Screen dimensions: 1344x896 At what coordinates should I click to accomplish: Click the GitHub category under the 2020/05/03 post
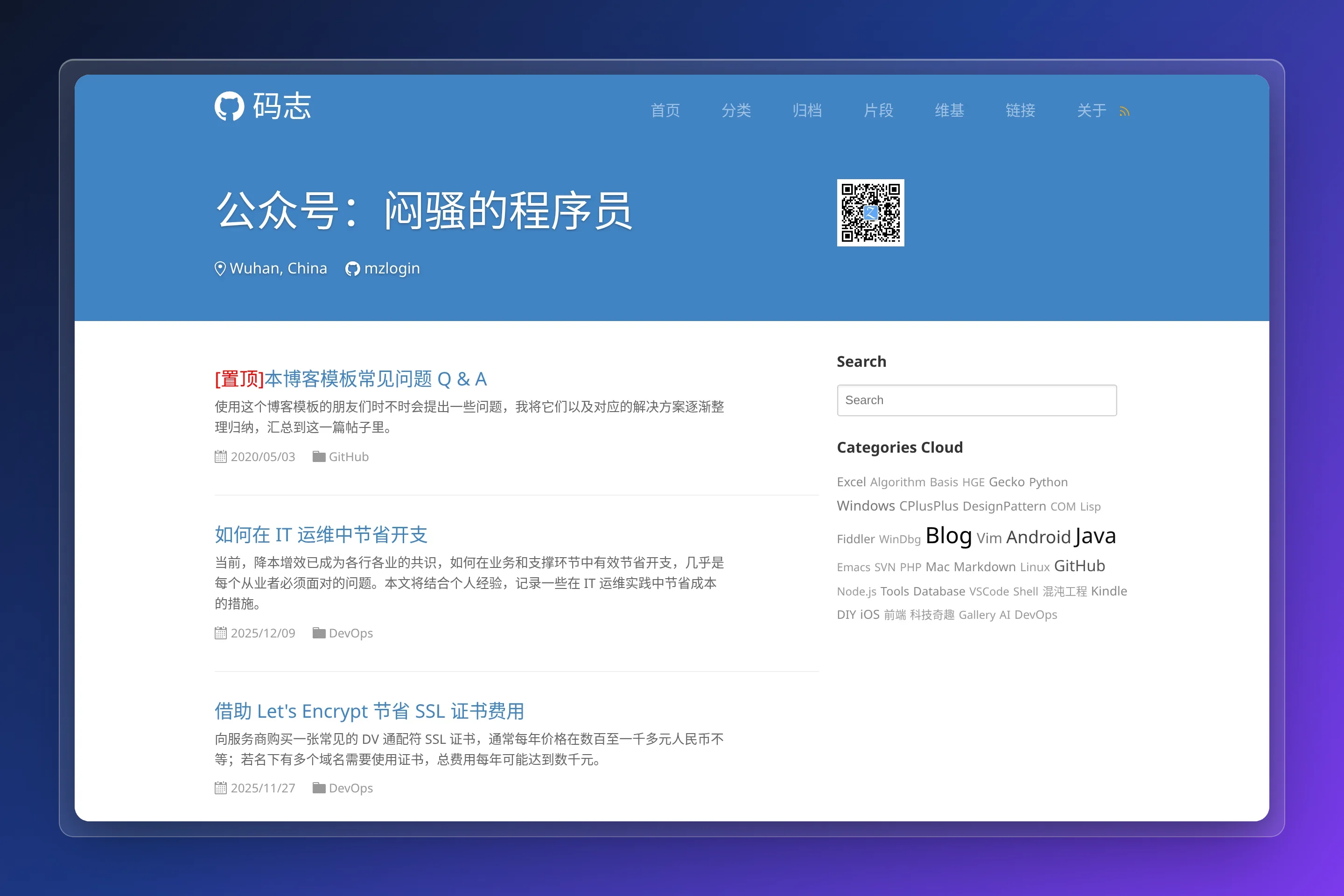[x=349, y=457]
